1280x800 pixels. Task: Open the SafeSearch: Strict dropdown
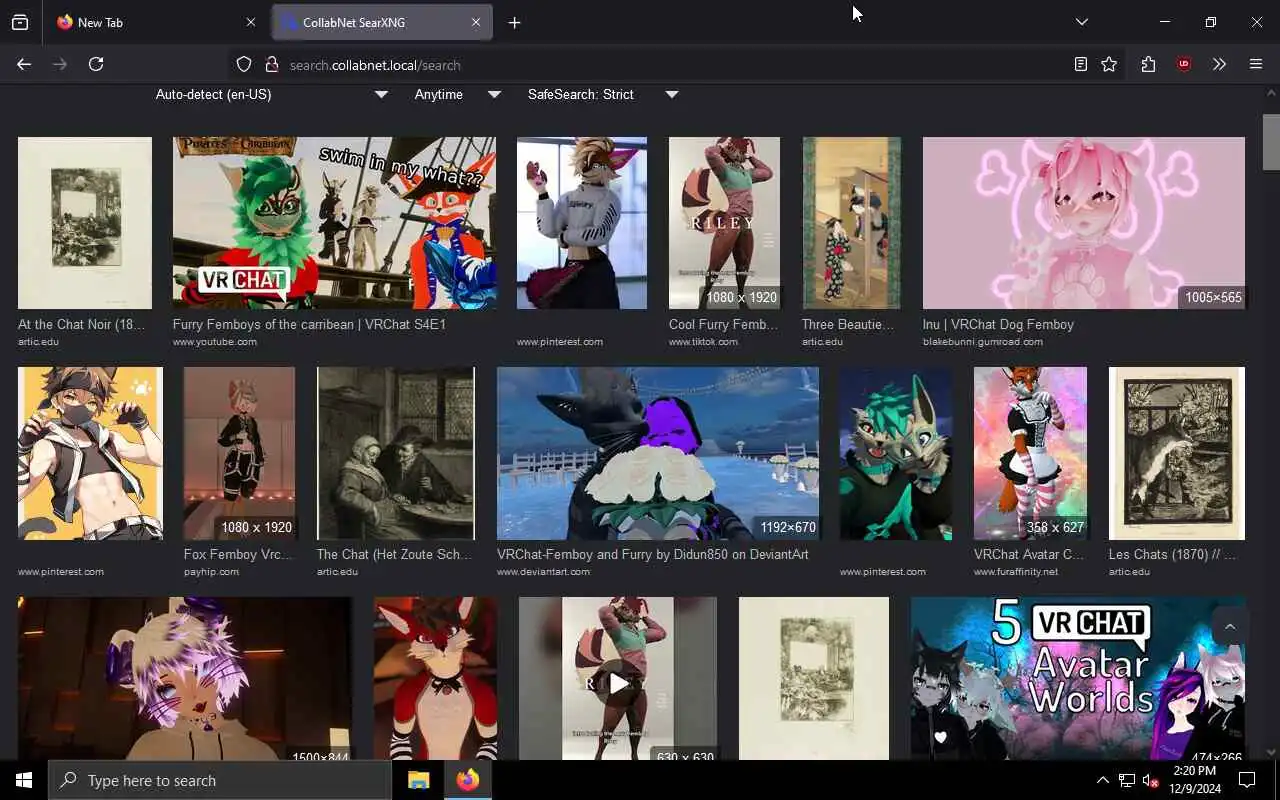tap(602, 94)
